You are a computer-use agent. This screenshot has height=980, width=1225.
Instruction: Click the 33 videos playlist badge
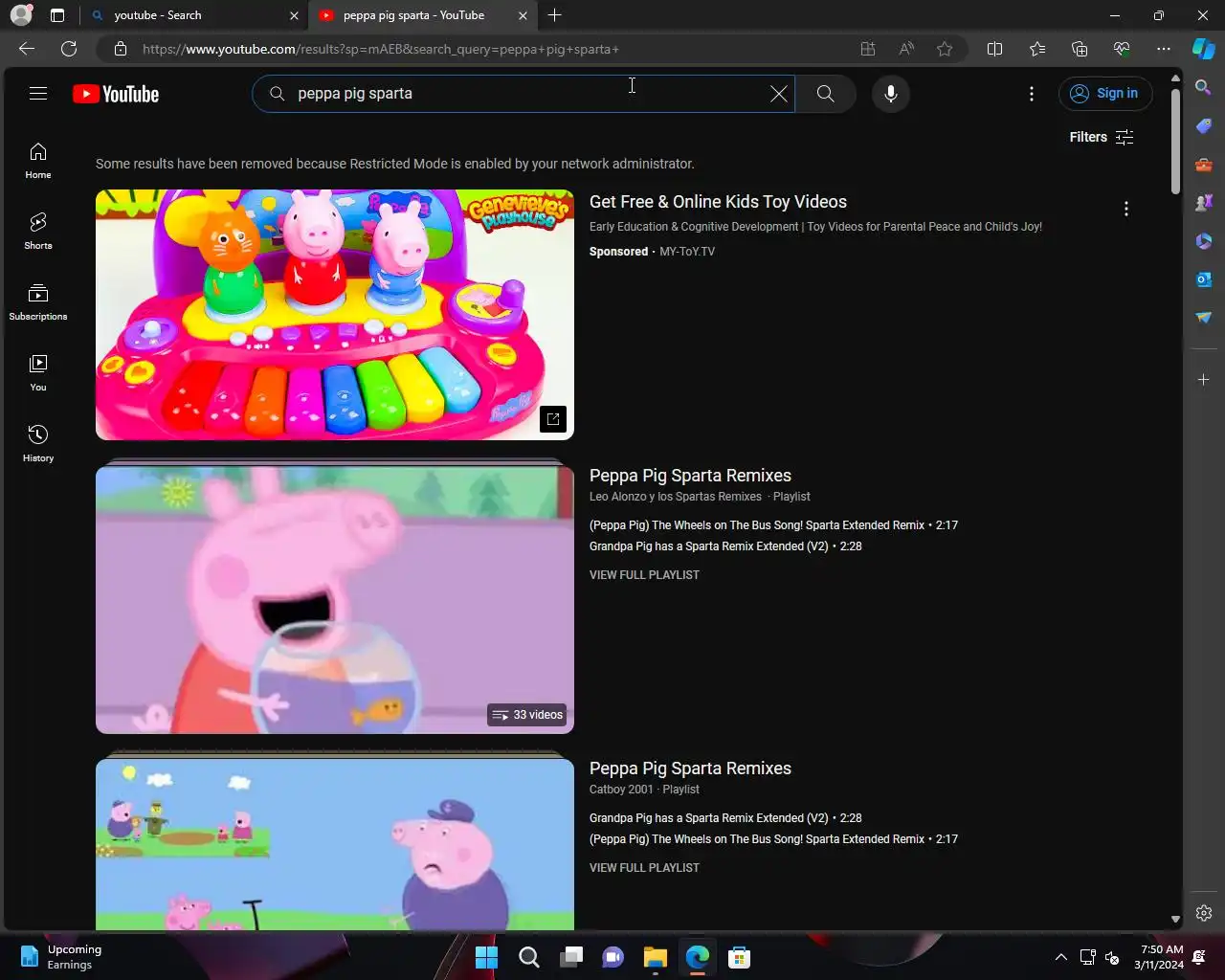527,715
